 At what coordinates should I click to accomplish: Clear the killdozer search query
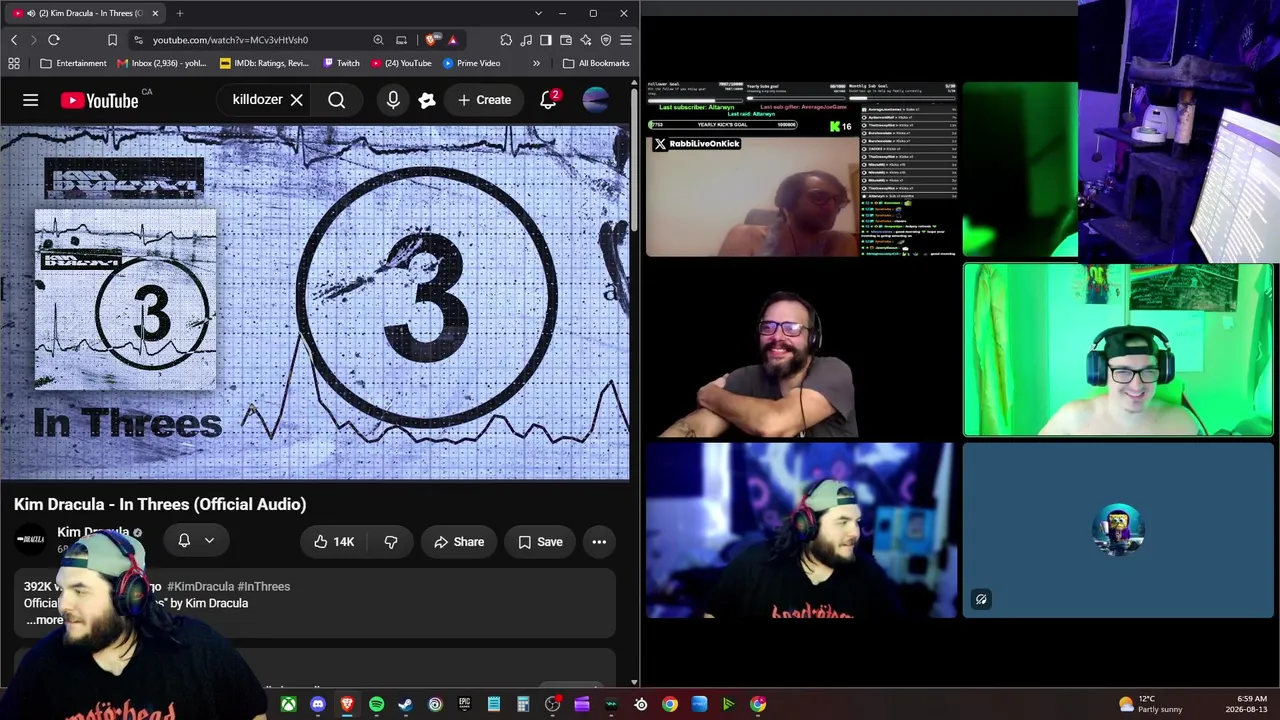pos(296,100)
